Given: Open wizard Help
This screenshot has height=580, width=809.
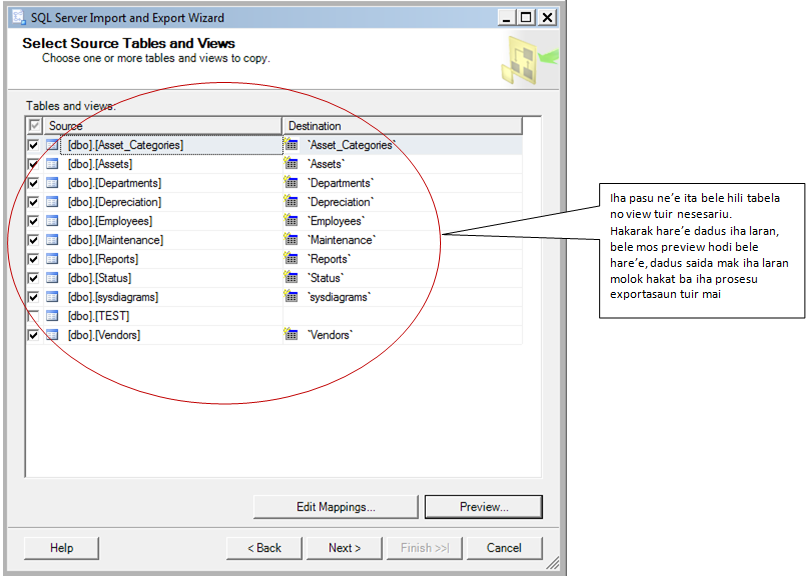Looking at the screenshot, I should (61, 548).
